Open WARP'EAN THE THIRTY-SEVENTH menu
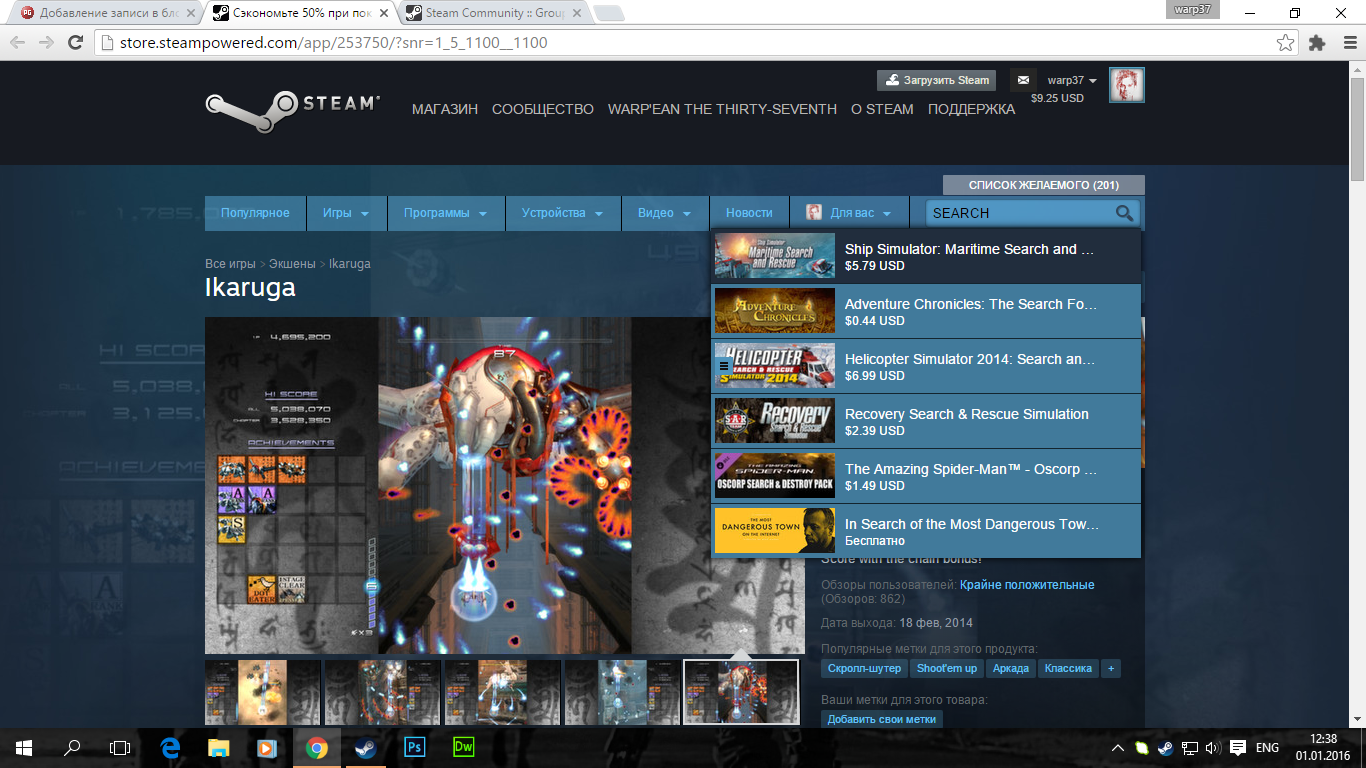Screen dimensions: 1366x768 [722, 109]
